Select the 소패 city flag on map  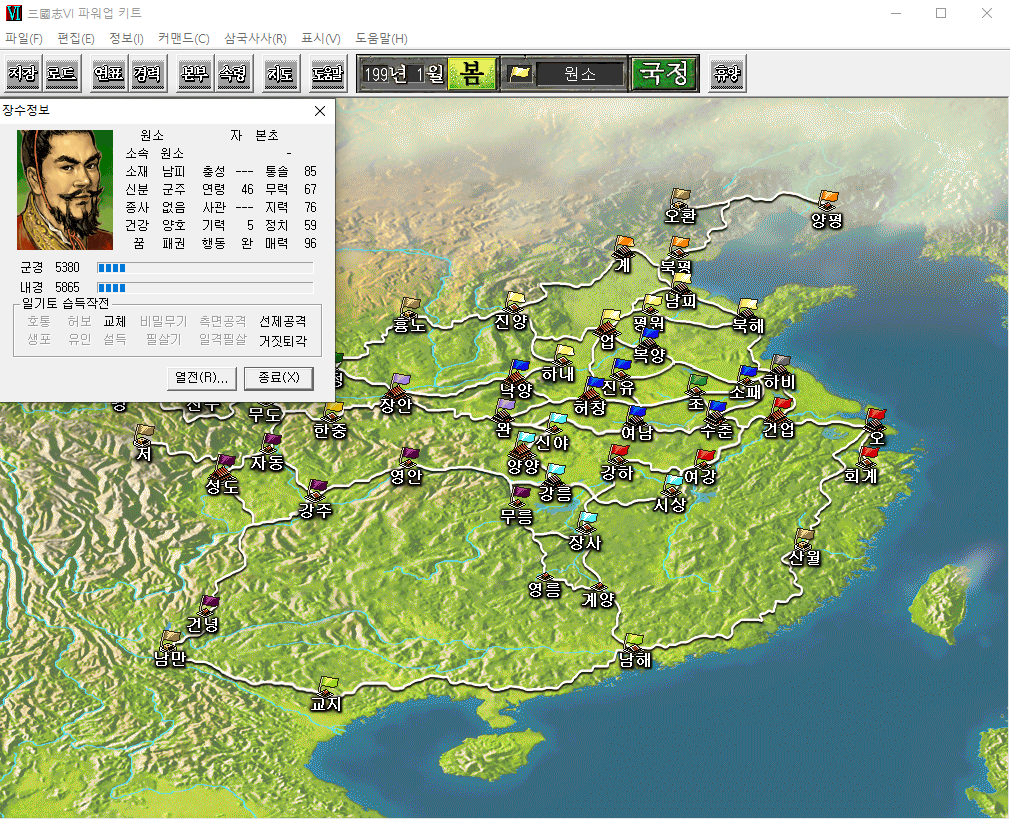point(747,374)
